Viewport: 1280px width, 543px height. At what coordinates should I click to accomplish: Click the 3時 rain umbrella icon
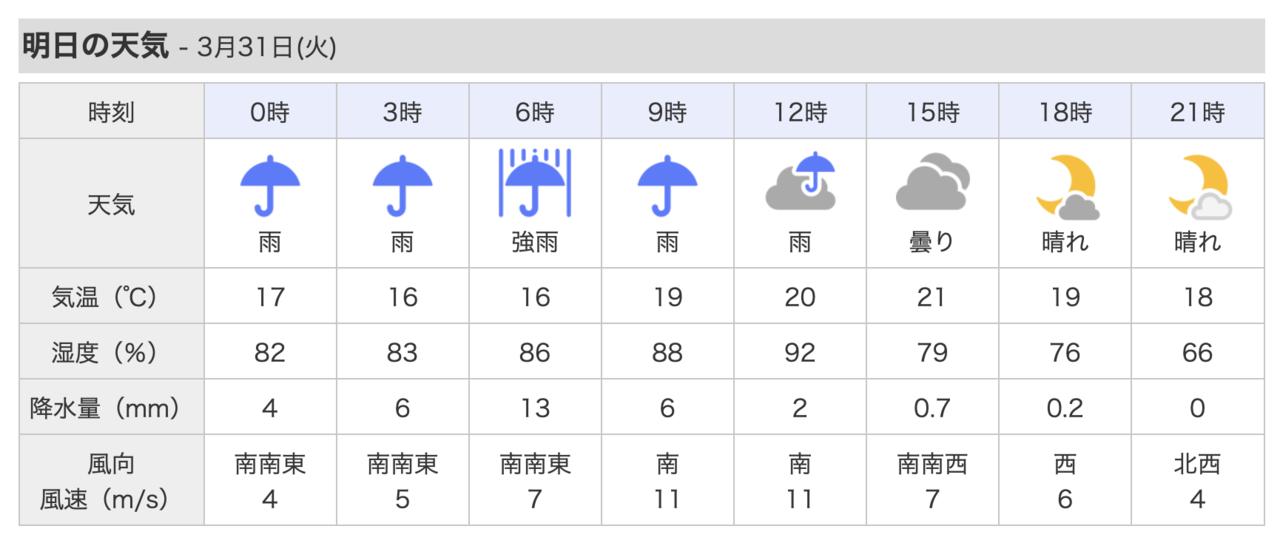[x=402, y=185]
